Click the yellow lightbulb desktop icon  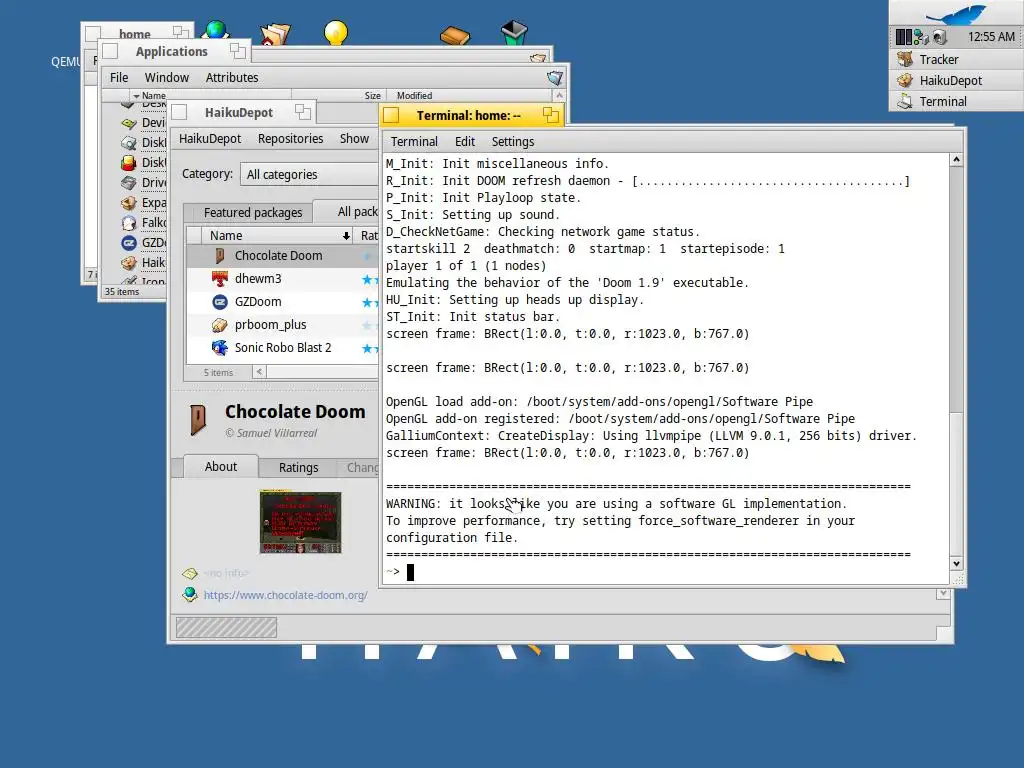click(x=336, y=33)
